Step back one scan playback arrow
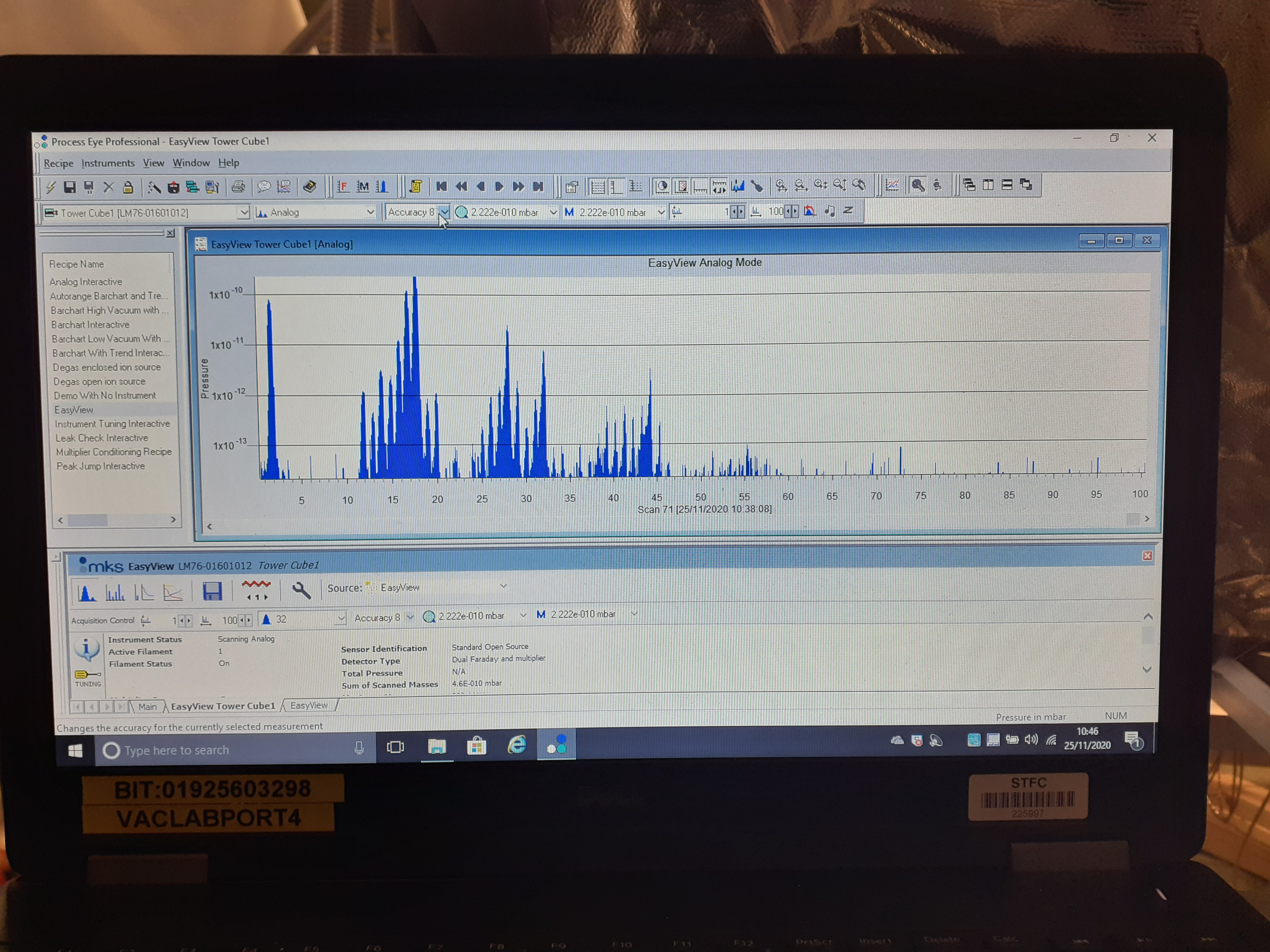Screen dimensions: 1270x952 pos(481,187)
